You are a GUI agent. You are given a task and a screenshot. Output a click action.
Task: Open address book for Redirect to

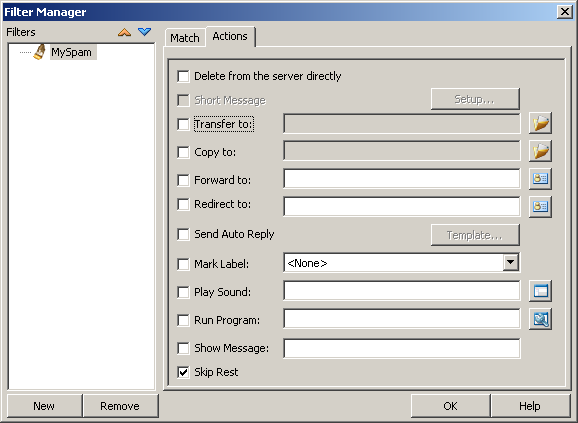click(540, 207)
